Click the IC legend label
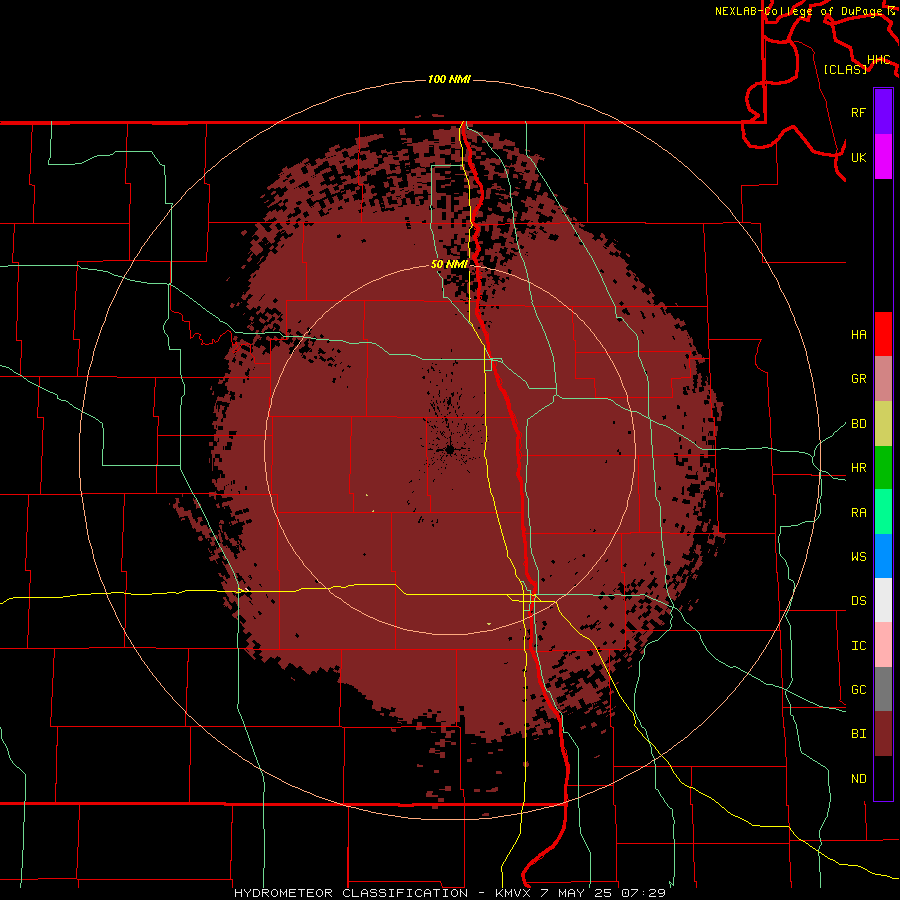Viewport: 900px width, 900px height. pos(859,646)
